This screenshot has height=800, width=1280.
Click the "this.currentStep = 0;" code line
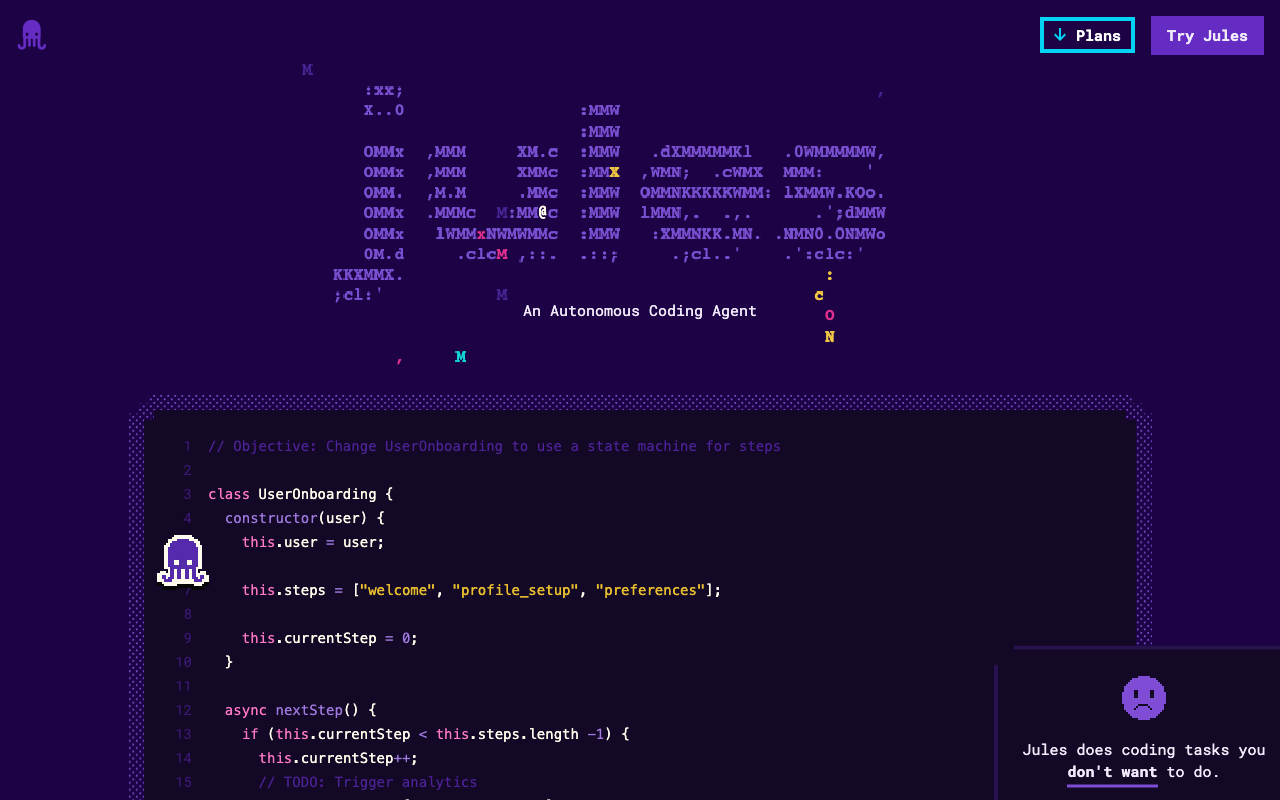point(330,638)
